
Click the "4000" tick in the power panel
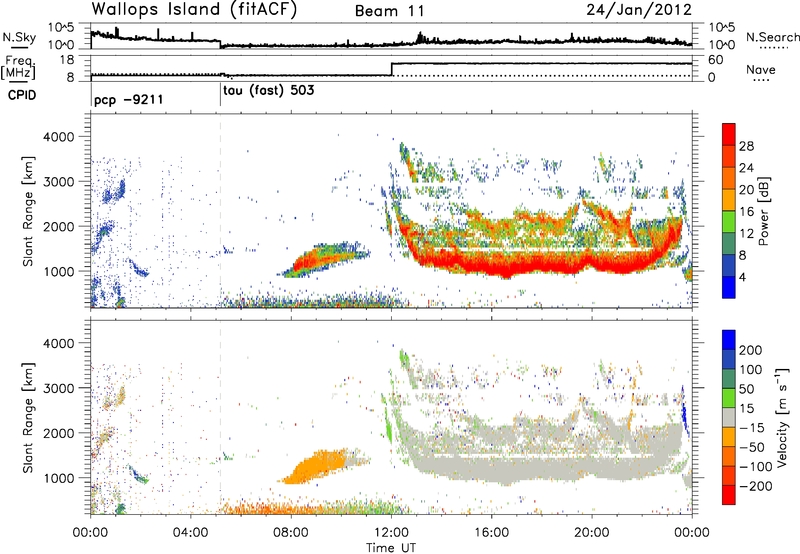[x=59, y=137]
